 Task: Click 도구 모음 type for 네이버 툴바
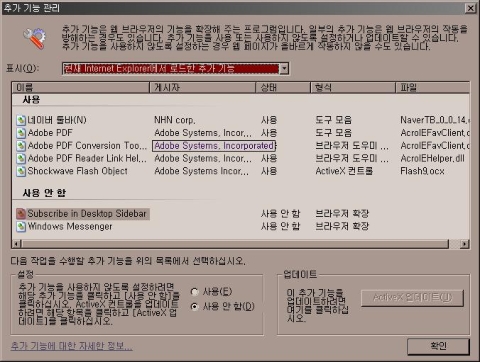pyautogui.click(x=333, y=120)
